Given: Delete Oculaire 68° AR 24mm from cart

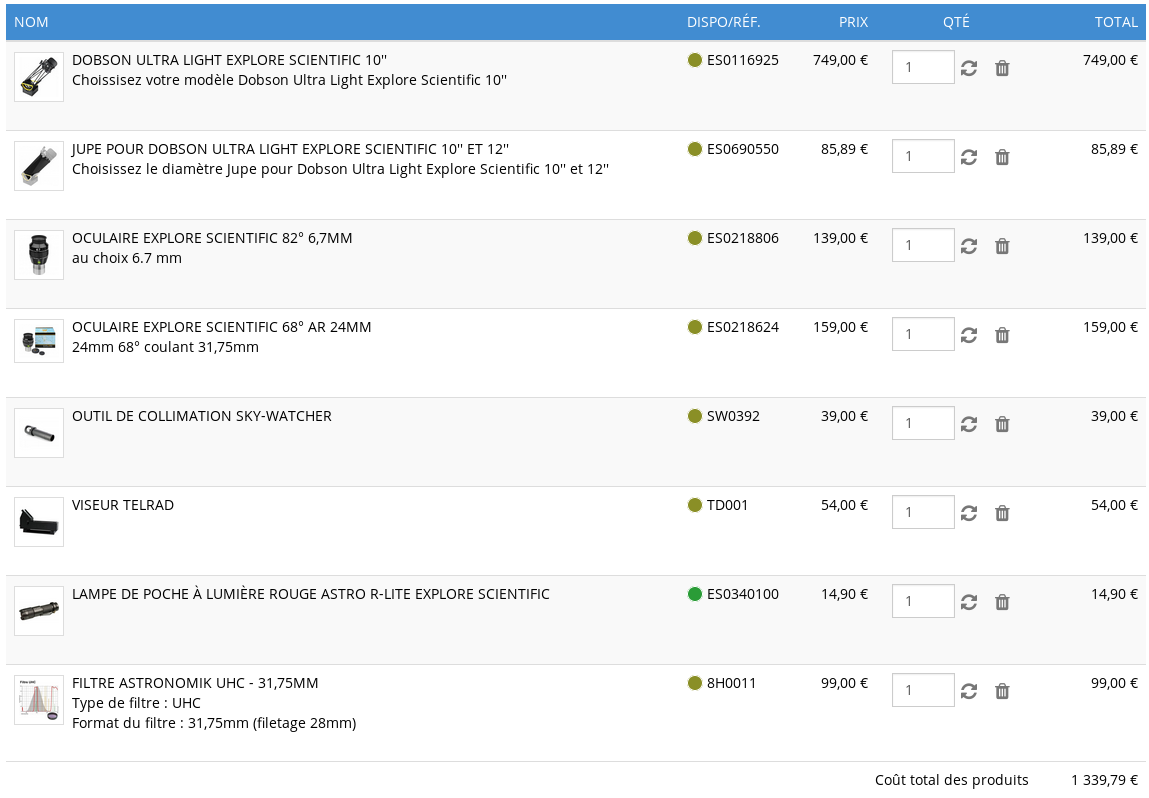Looking at the screenshot, I should 1002,335.
